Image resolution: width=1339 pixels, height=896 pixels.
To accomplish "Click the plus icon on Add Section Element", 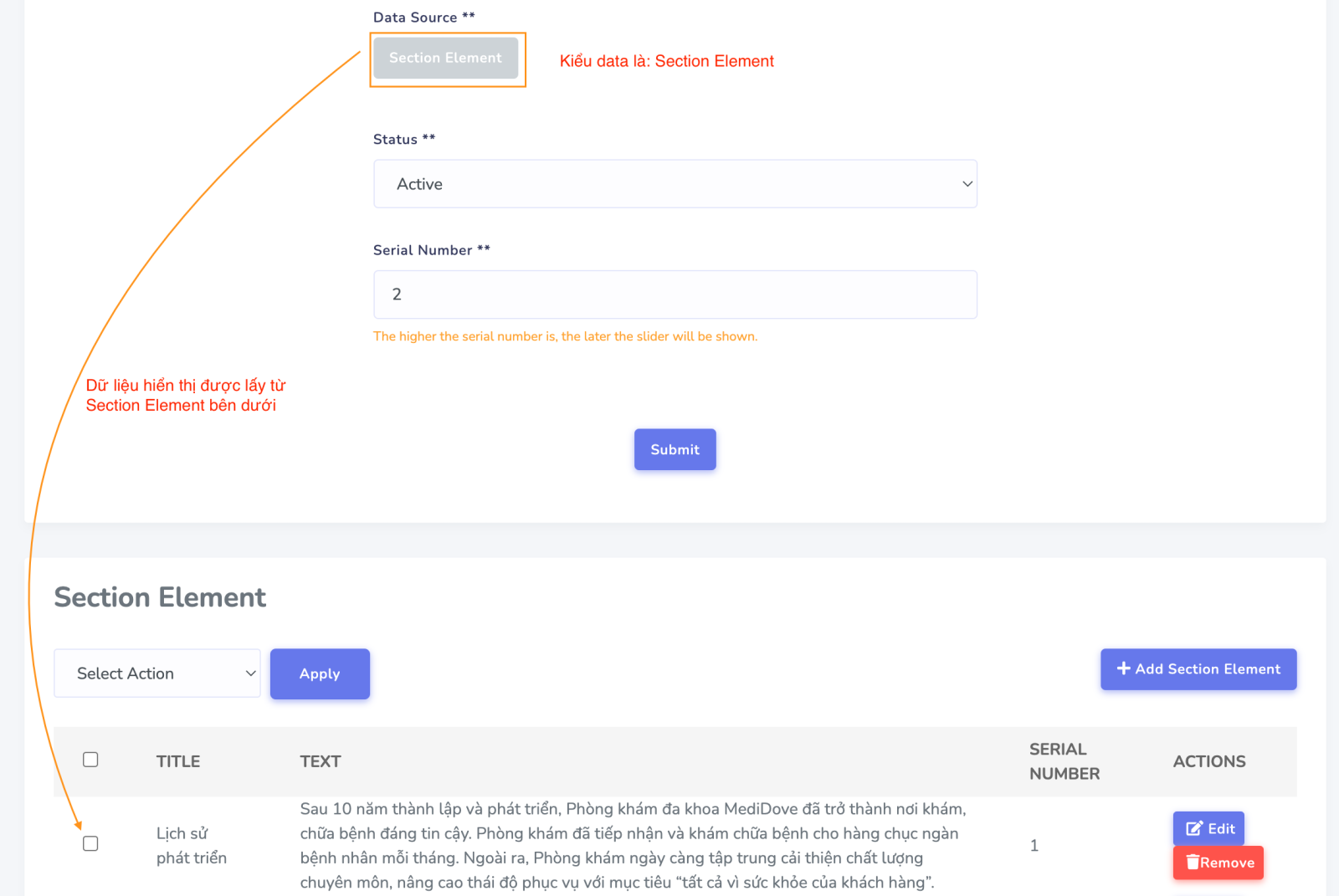I will pyautogui.click(x=1123, y=668).
